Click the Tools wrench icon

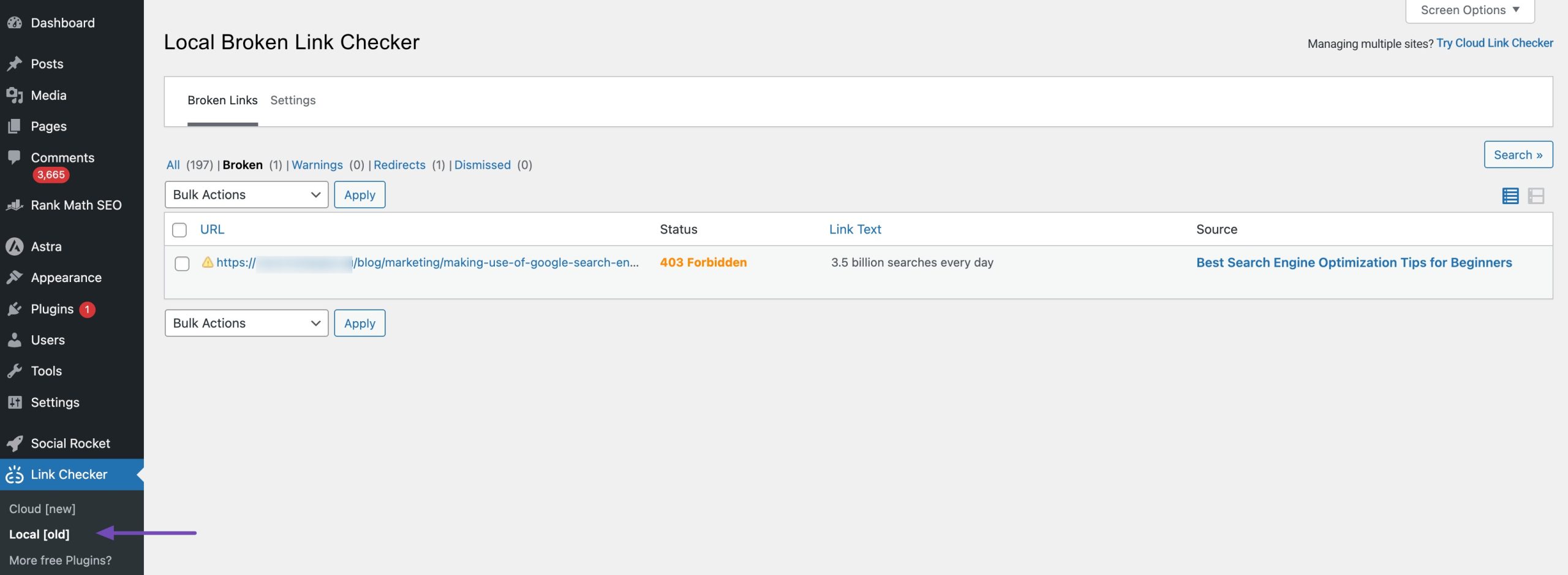(15, 371)
